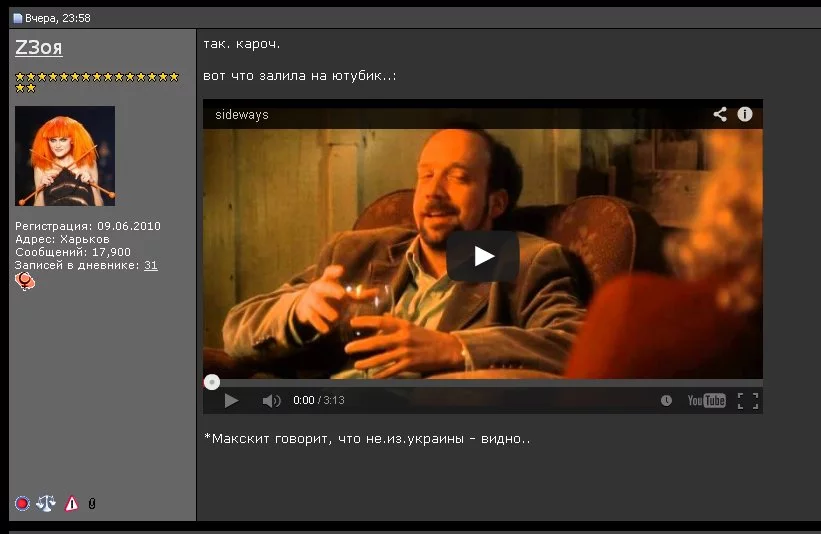Viewport: 821px width, 534px height.
Task: Start the video with the center play button
Action: pos(483,256)
